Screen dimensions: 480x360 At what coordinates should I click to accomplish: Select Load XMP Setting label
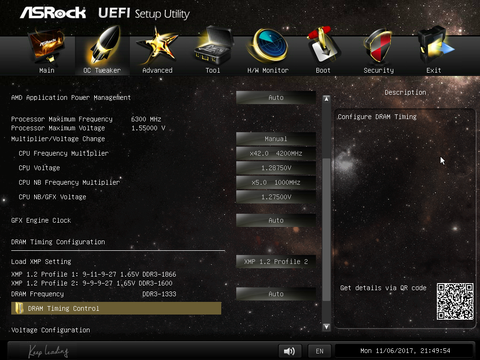click(41, 262)
